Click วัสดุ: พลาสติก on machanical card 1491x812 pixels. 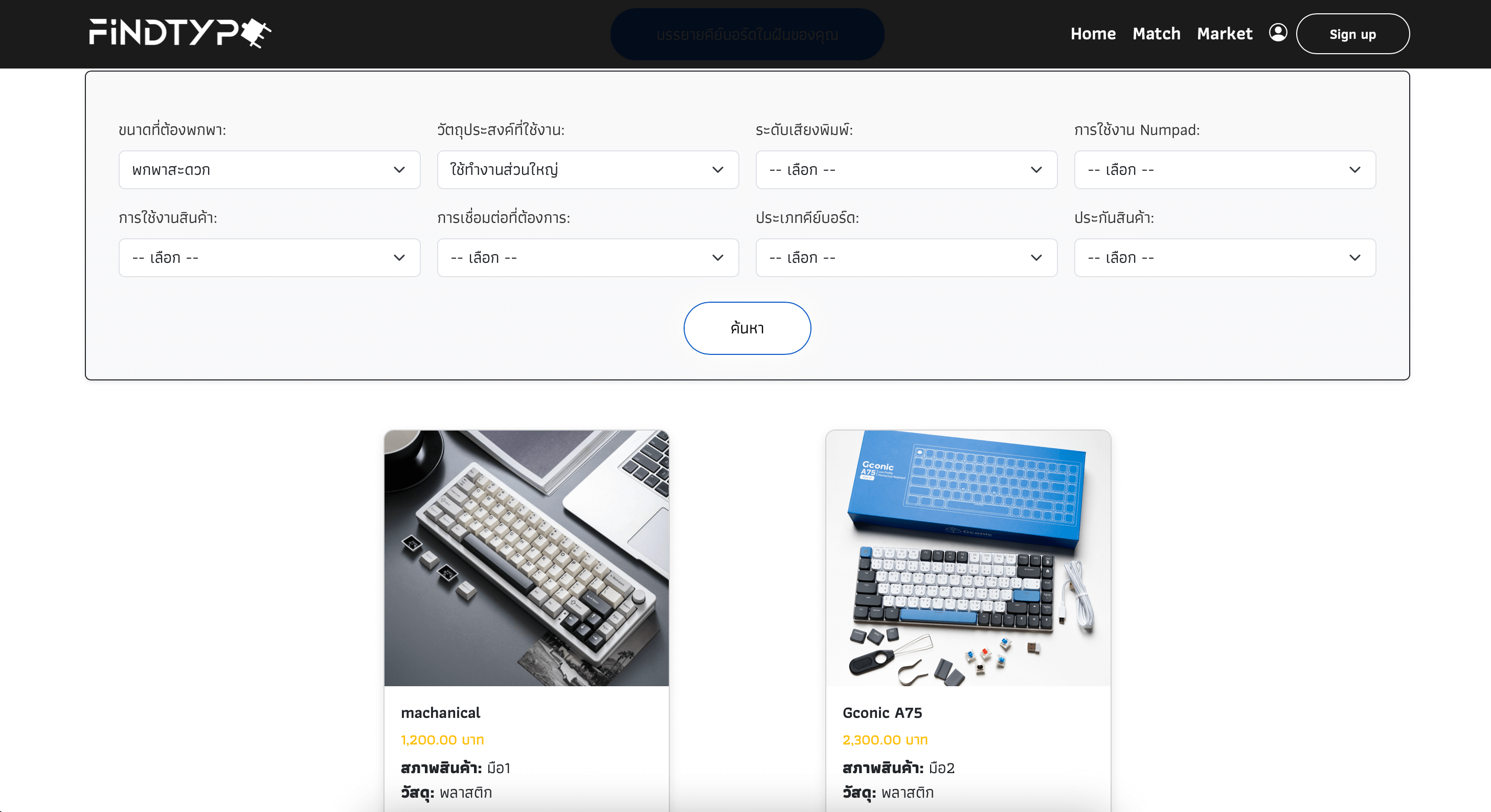tap(446, 793)
